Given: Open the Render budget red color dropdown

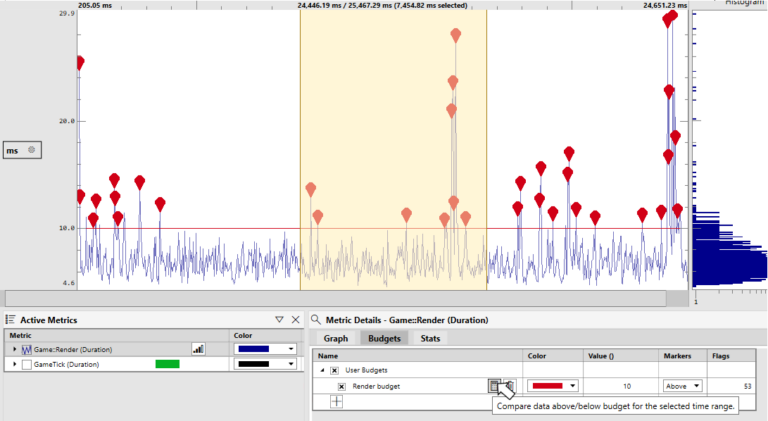Looking at the screenshot, I should point(553,386).
